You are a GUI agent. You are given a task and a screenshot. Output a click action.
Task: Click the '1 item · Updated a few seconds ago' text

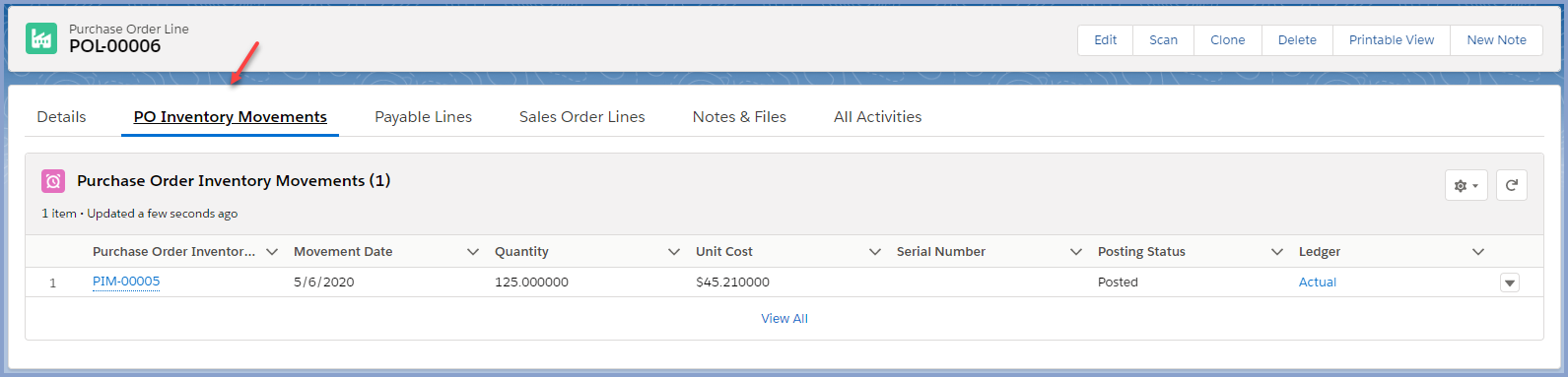tap(140, 214)
